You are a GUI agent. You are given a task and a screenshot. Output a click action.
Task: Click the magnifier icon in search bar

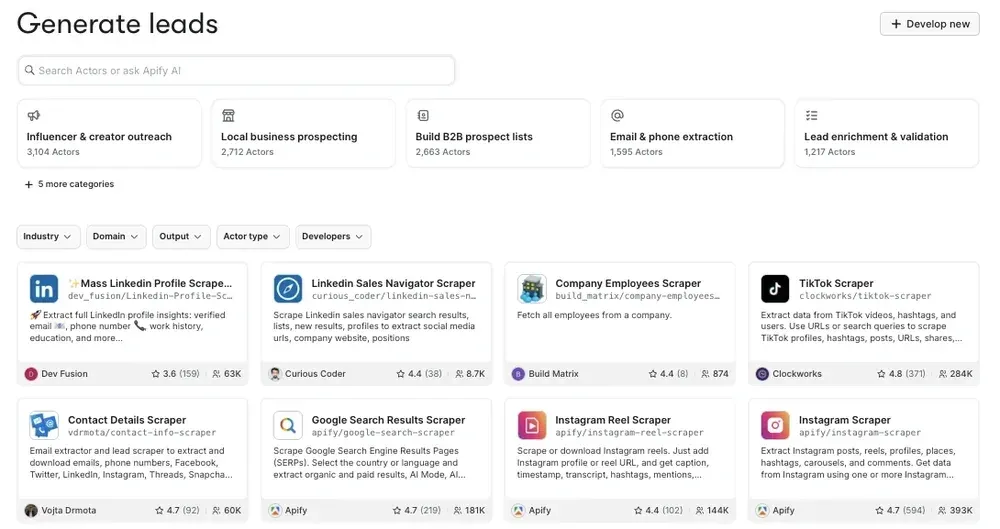coord(29,70)
